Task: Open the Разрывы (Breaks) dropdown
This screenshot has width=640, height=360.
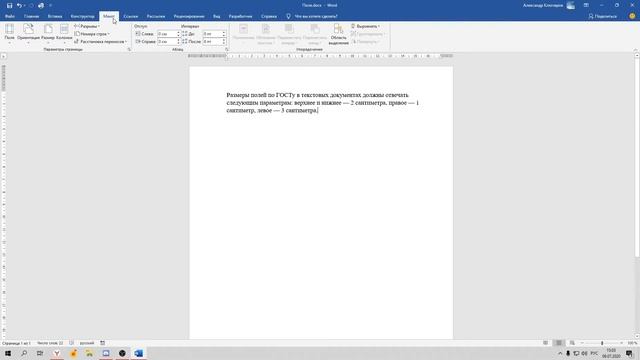Action: click(87, 26)
